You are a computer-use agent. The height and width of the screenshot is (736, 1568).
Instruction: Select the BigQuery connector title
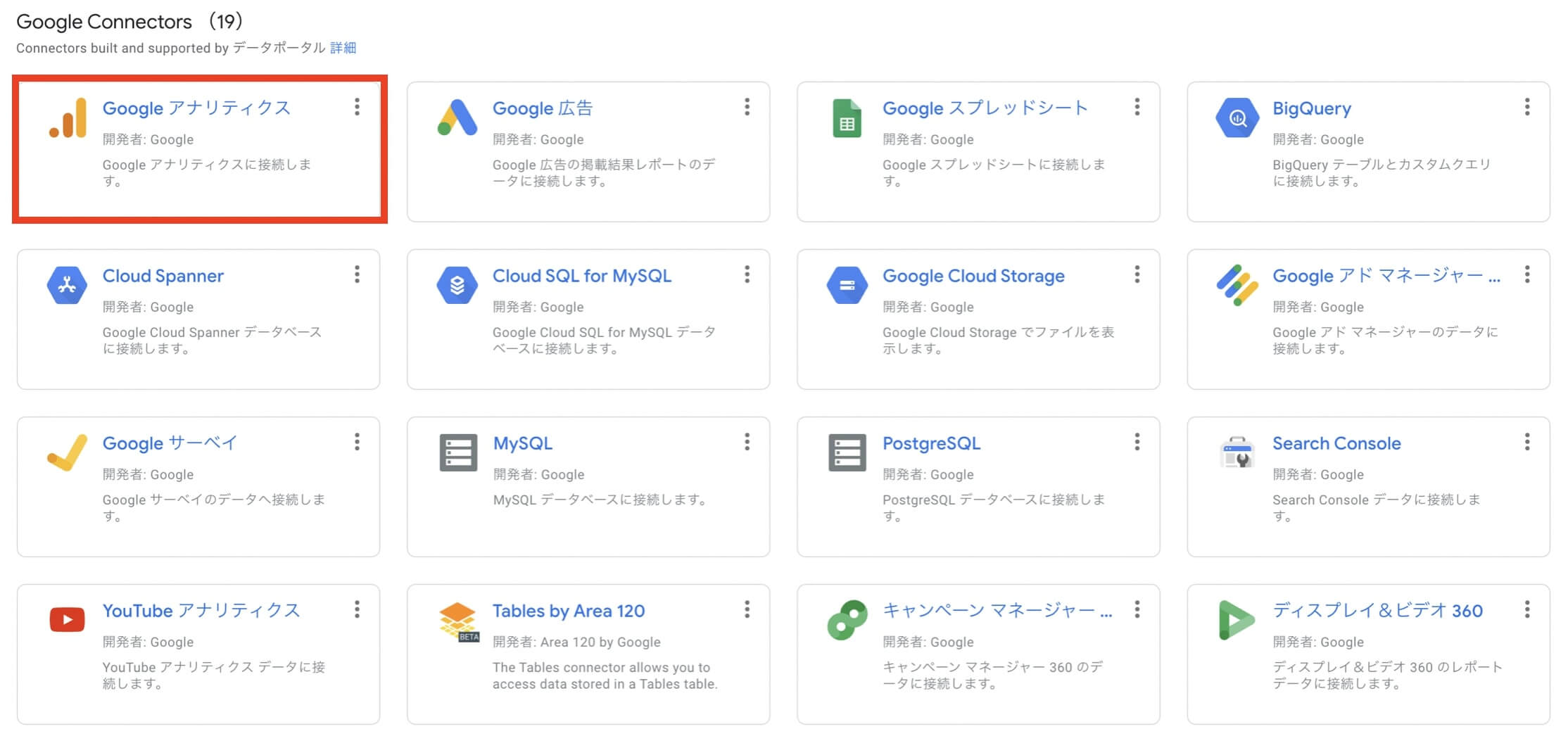coord(1312,109)
